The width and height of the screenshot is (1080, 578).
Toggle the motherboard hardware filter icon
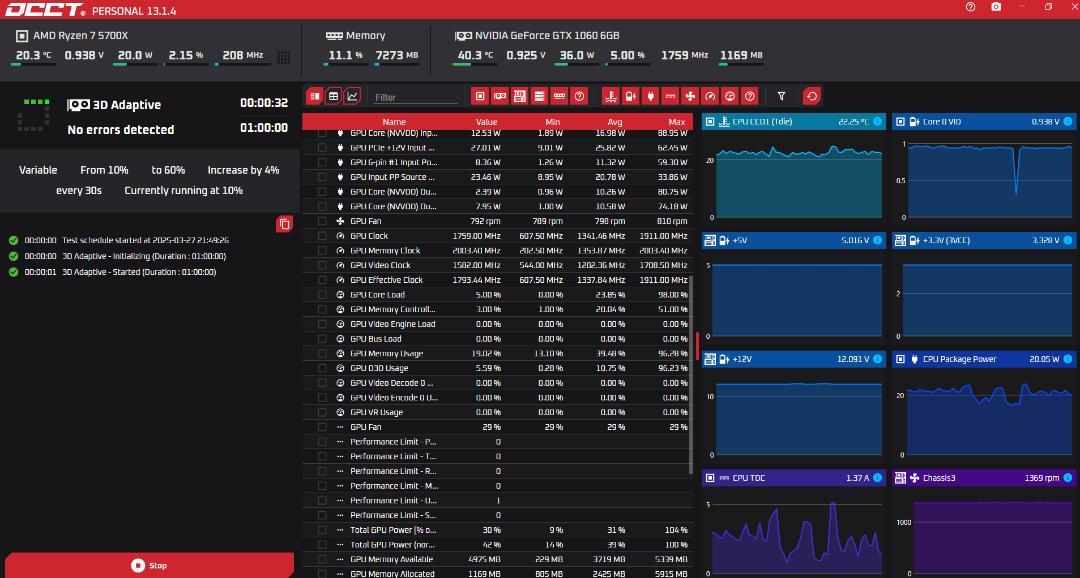tap(520, 96)
